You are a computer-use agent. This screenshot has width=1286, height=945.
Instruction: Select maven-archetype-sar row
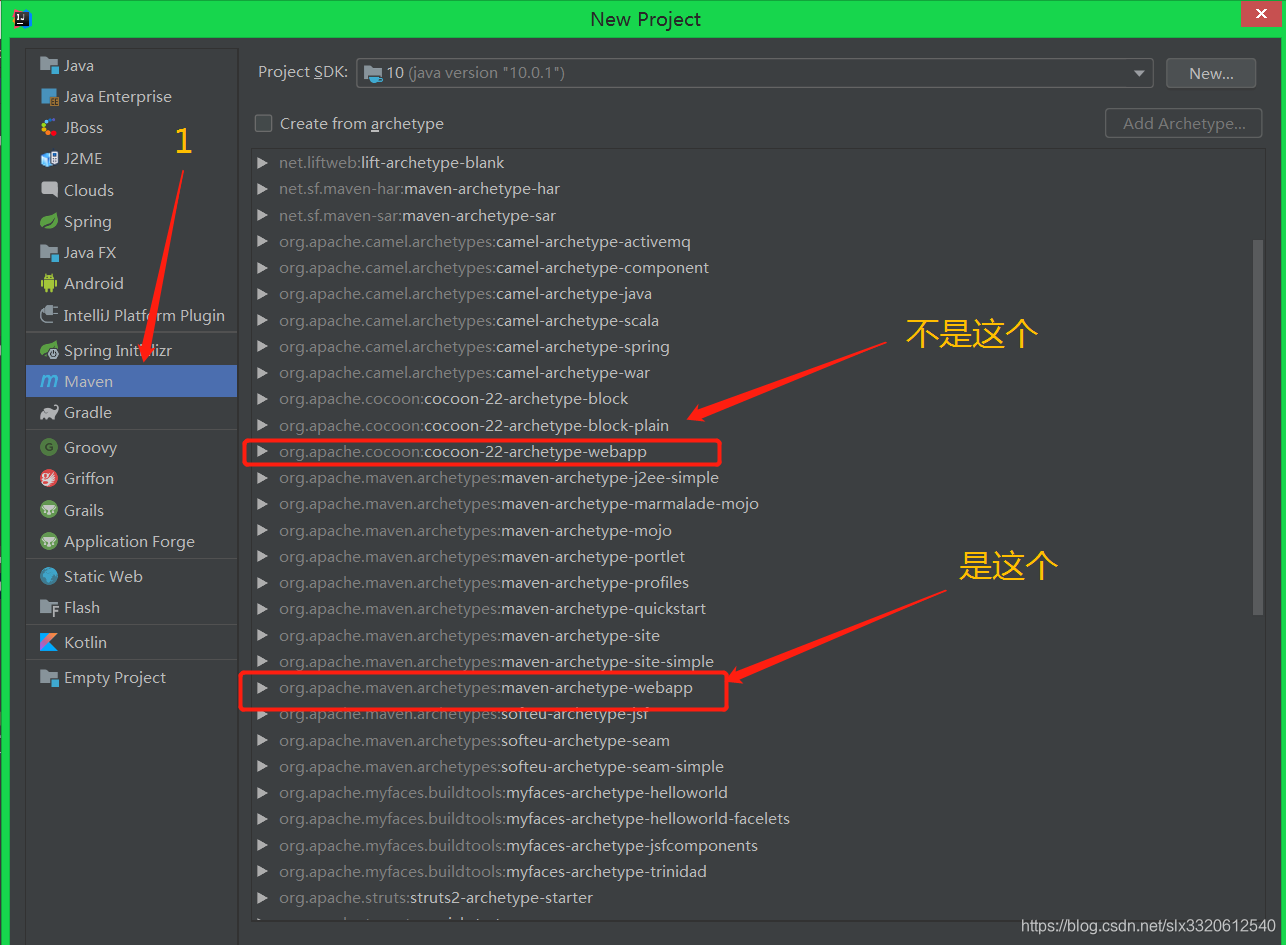[757, 215]
